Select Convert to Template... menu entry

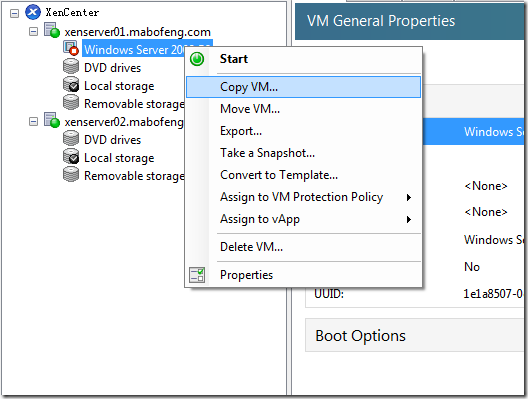pos(303,175)
